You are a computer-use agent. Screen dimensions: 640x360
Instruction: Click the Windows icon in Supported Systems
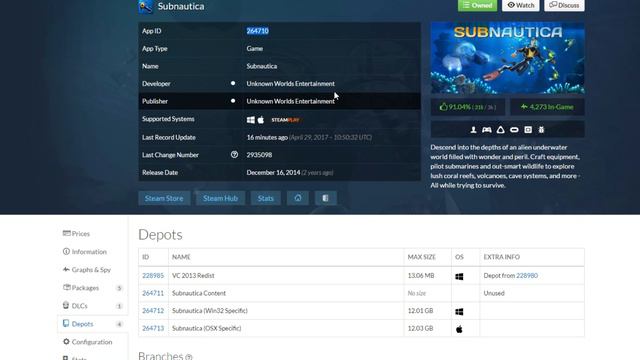(251, 120)
